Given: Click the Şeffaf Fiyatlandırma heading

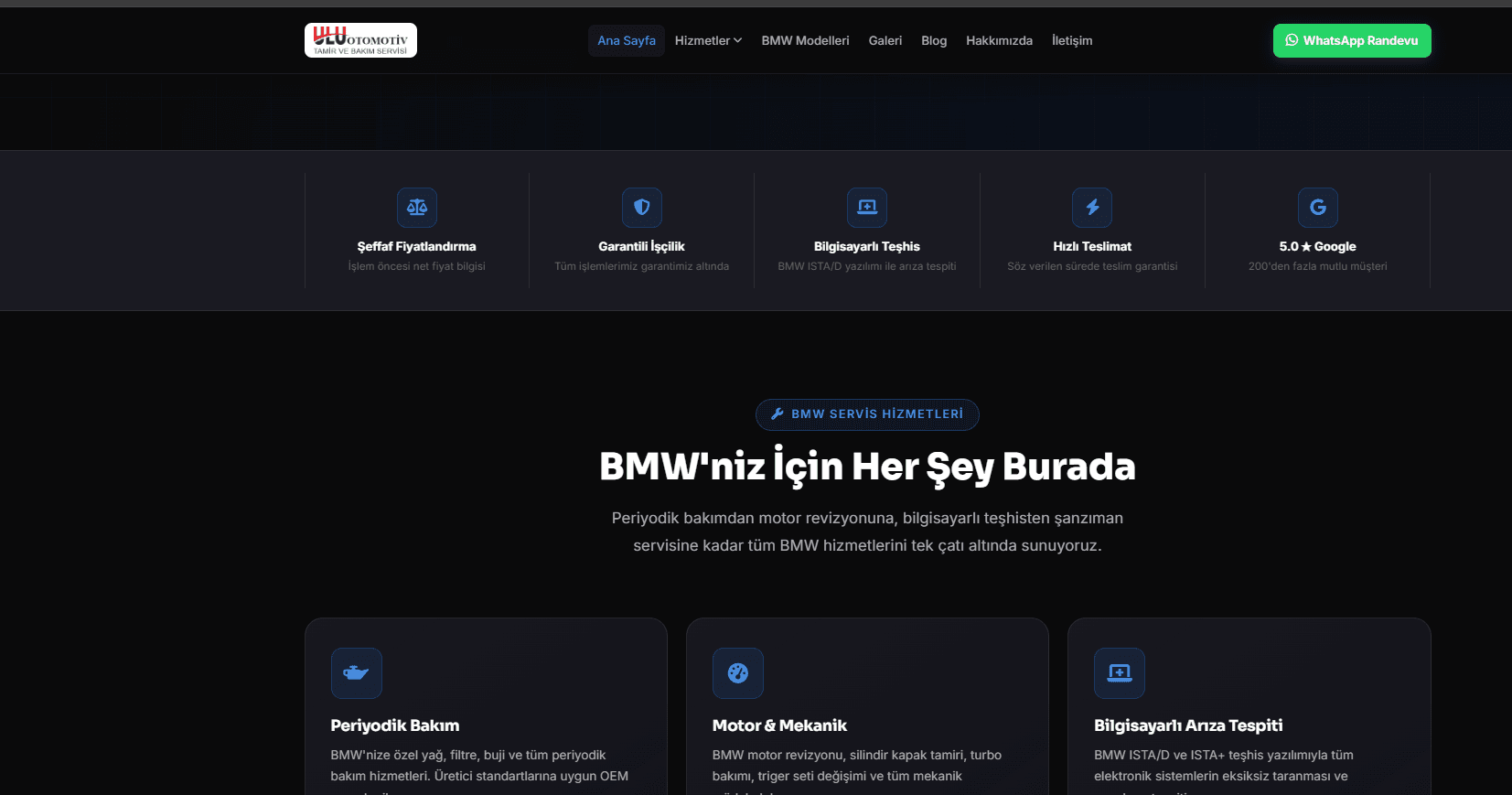Looking at the screenshot, I should pyautogui.click(x=417, y=246).
